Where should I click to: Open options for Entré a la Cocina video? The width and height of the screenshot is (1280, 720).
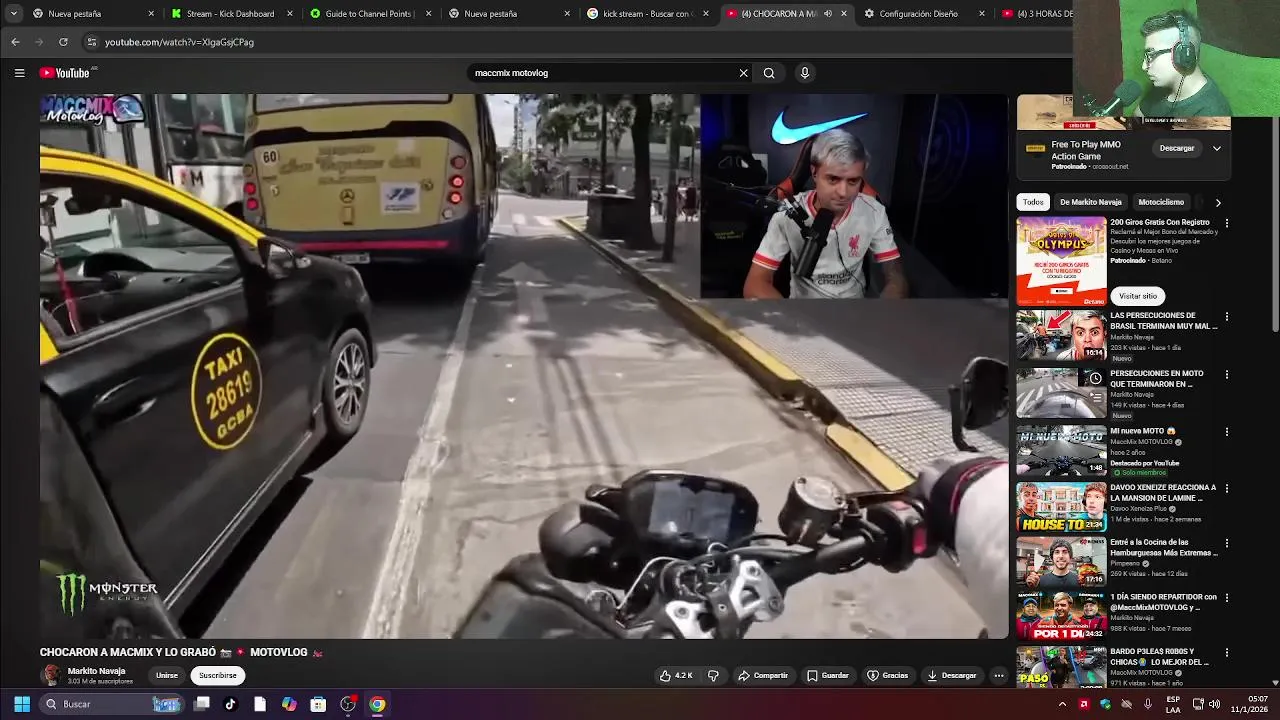click(1227, 543)
